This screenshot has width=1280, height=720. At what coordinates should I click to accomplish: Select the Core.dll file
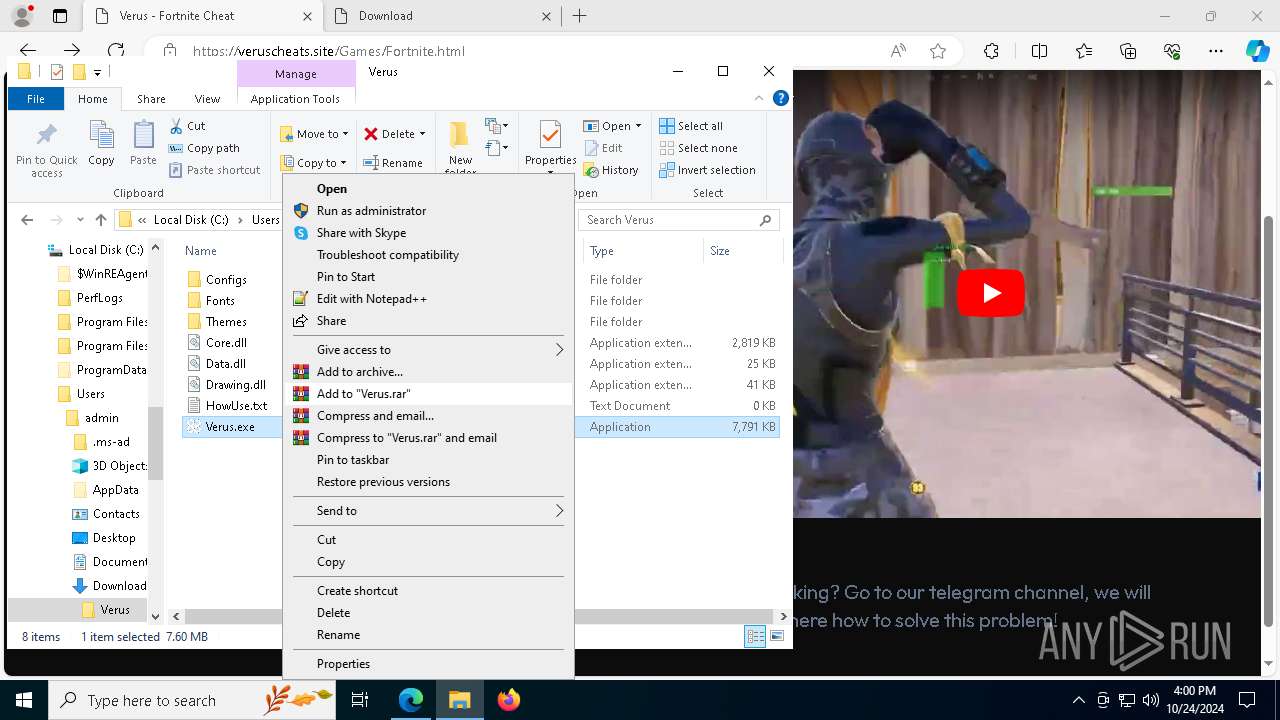[226, 343]
